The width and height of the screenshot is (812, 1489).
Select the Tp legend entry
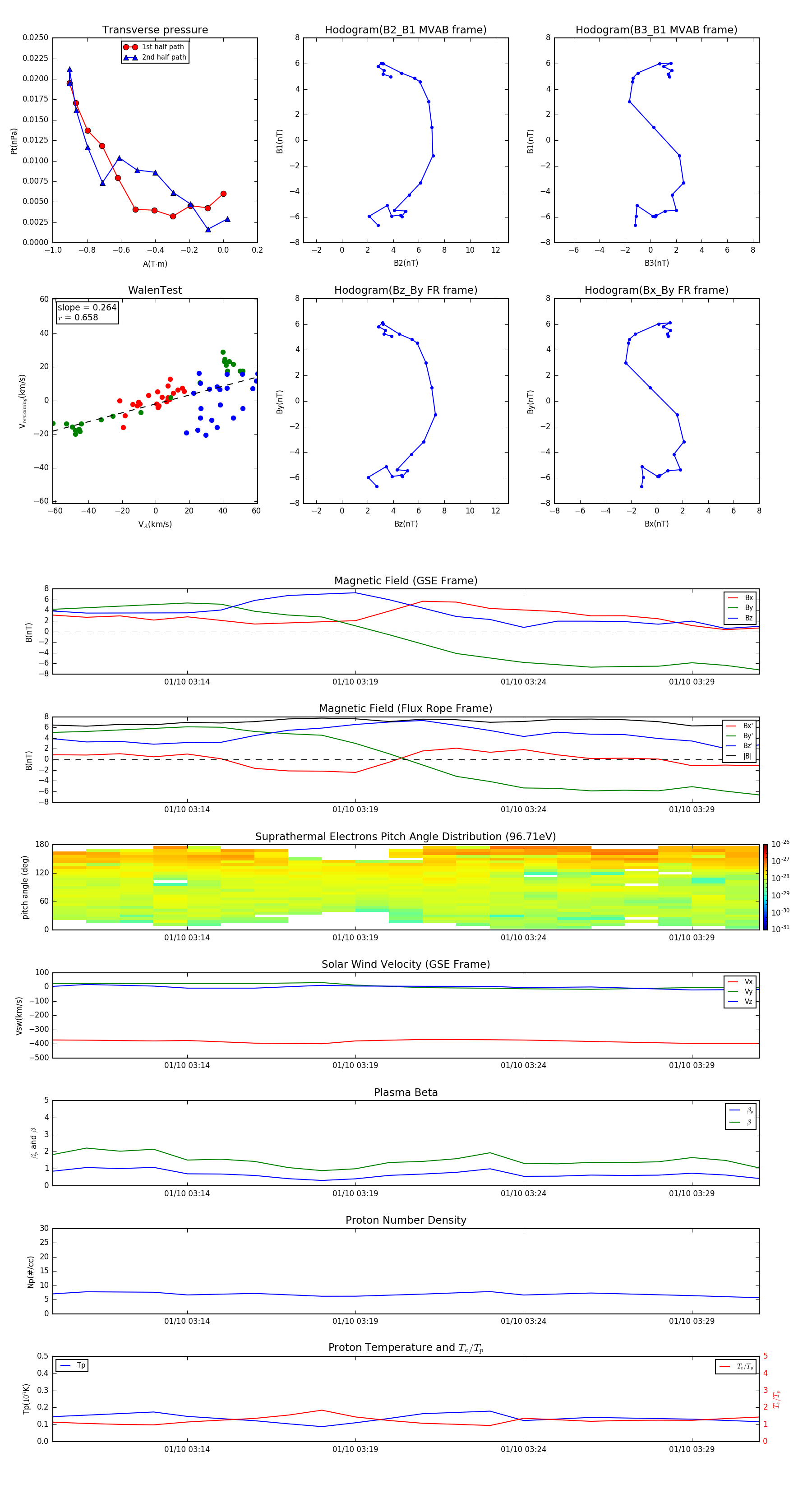coord(72,1365)
